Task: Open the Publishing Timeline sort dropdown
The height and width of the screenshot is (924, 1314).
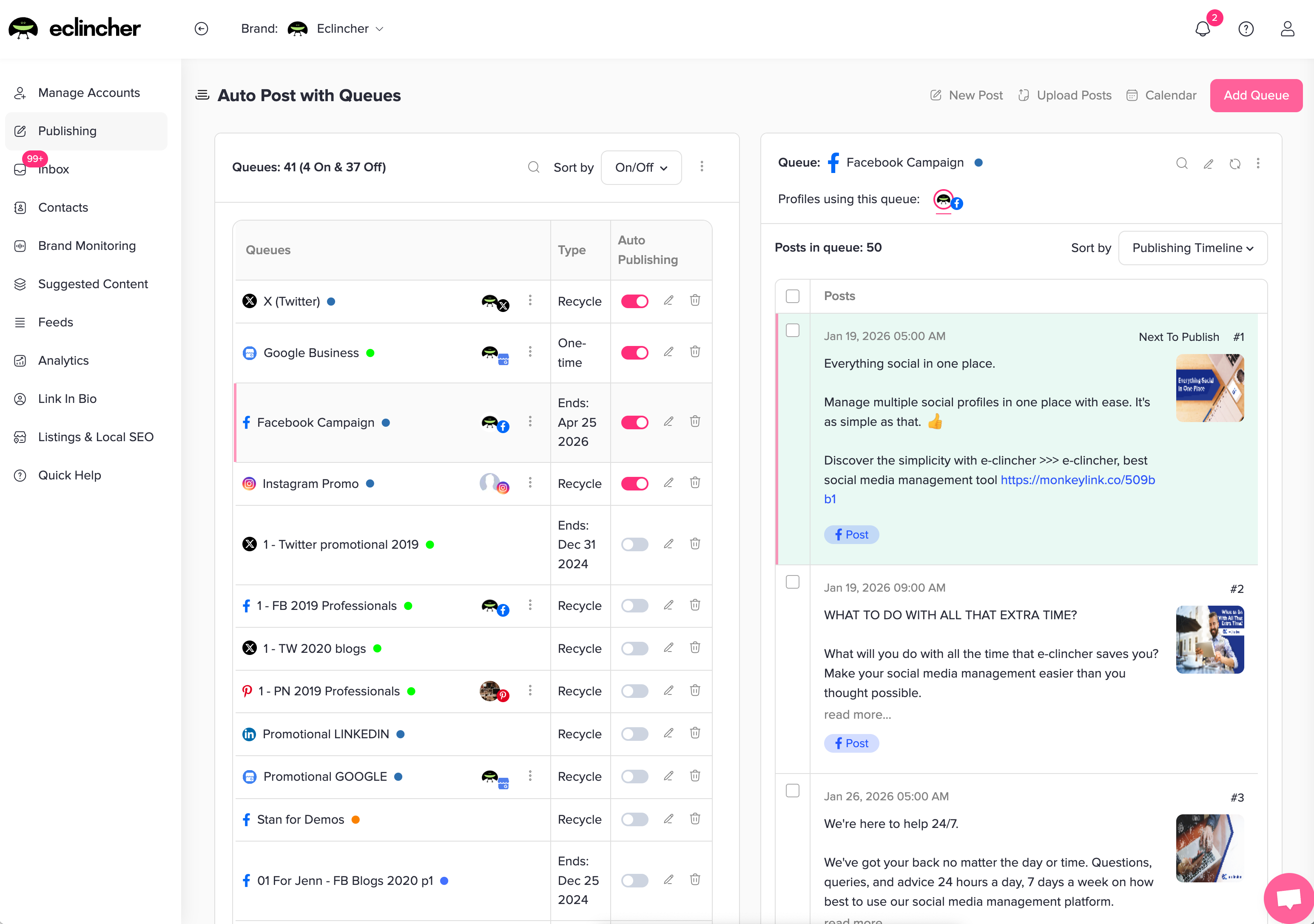Action: pos(1193,248)
